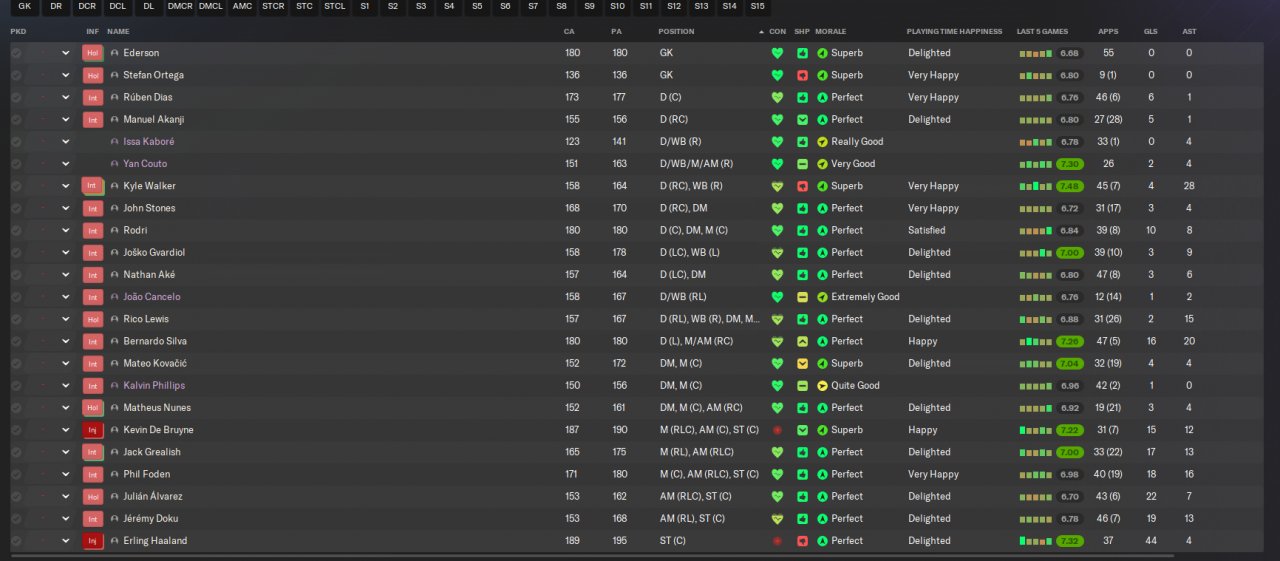
Task: Open the dropdown arrow on Manuel Akanji's row
Action: click(x=66, y=119)
